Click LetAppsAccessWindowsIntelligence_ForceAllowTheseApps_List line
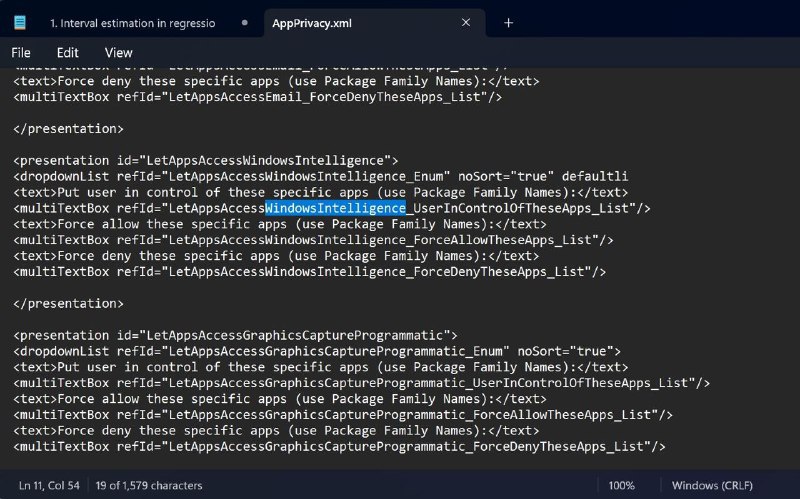This screenshot has width=800, height=499. 313,240
